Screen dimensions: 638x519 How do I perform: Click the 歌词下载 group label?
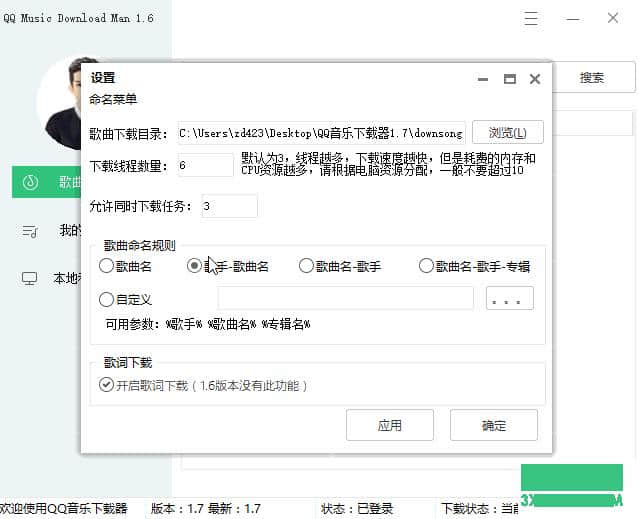click(128, 362)
